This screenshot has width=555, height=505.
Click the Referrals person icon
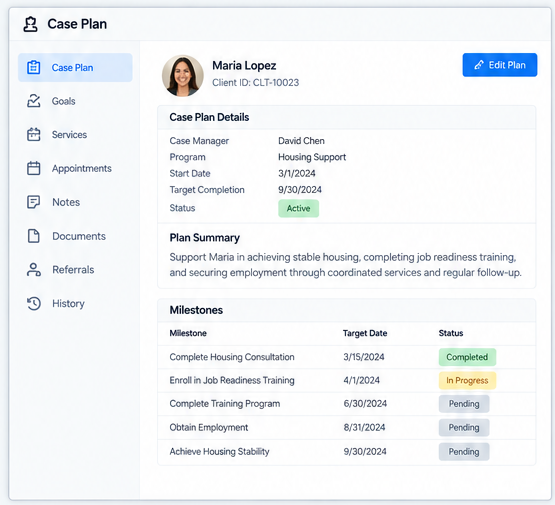coord(34,270)
